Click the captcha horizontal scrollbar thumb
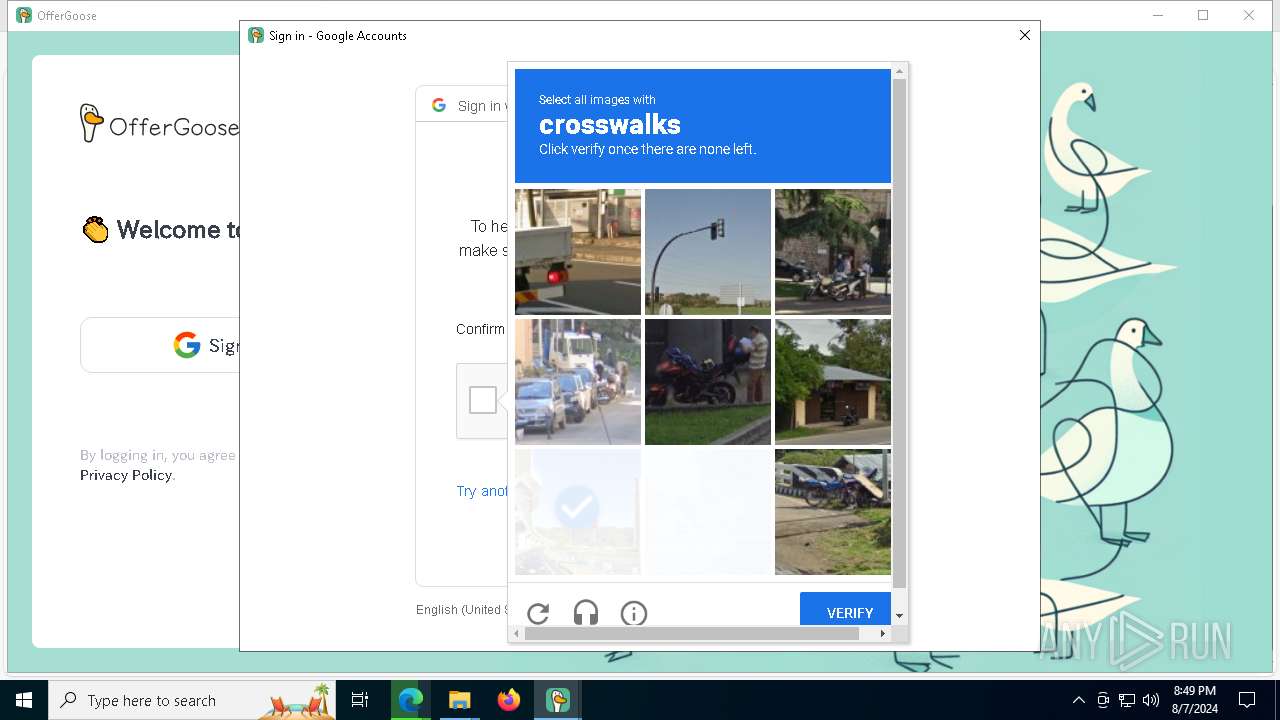The width and height of the screenshot is (1280, 720). (x=692, y=634)
